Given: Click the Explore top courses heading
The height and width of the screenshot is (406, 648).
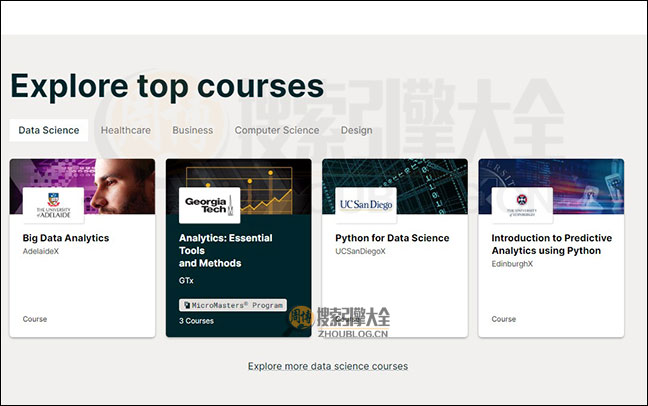Looking at the screenshot, I should (x=167, y=87).
